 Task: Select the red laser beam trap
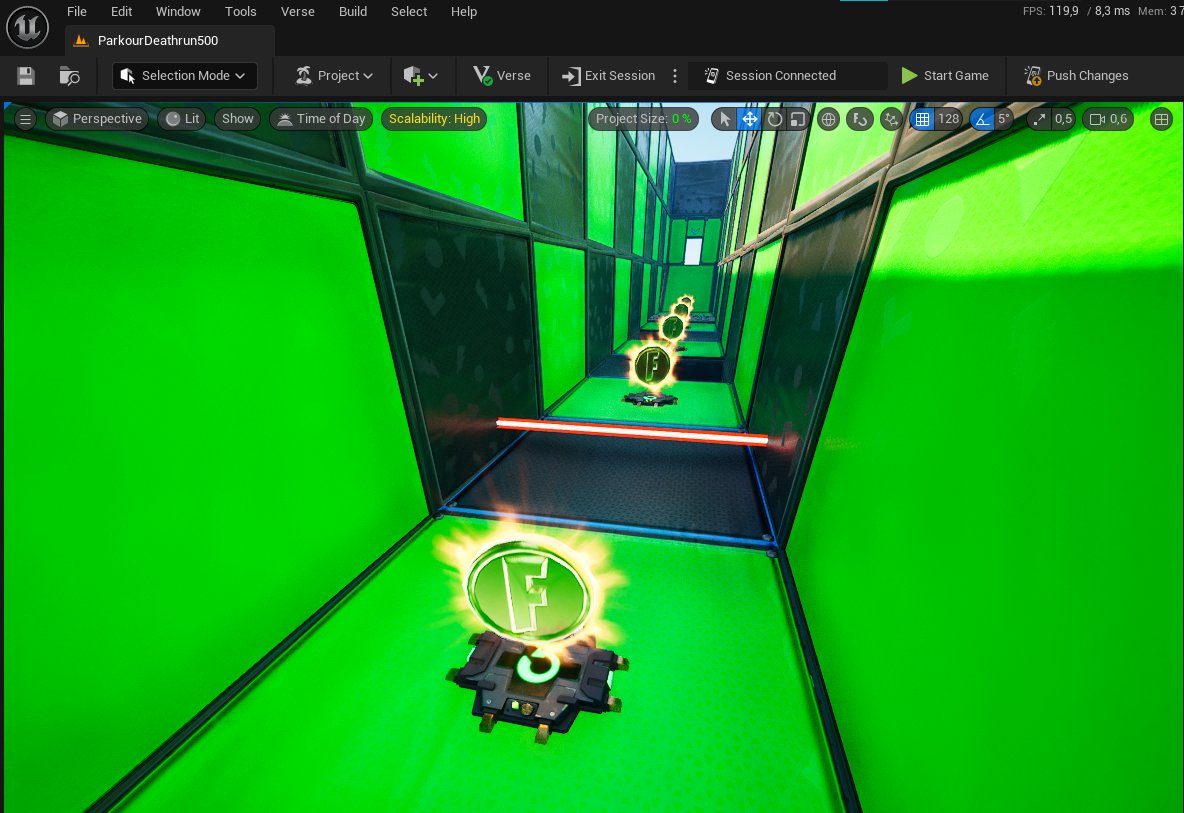click(632, 431)
